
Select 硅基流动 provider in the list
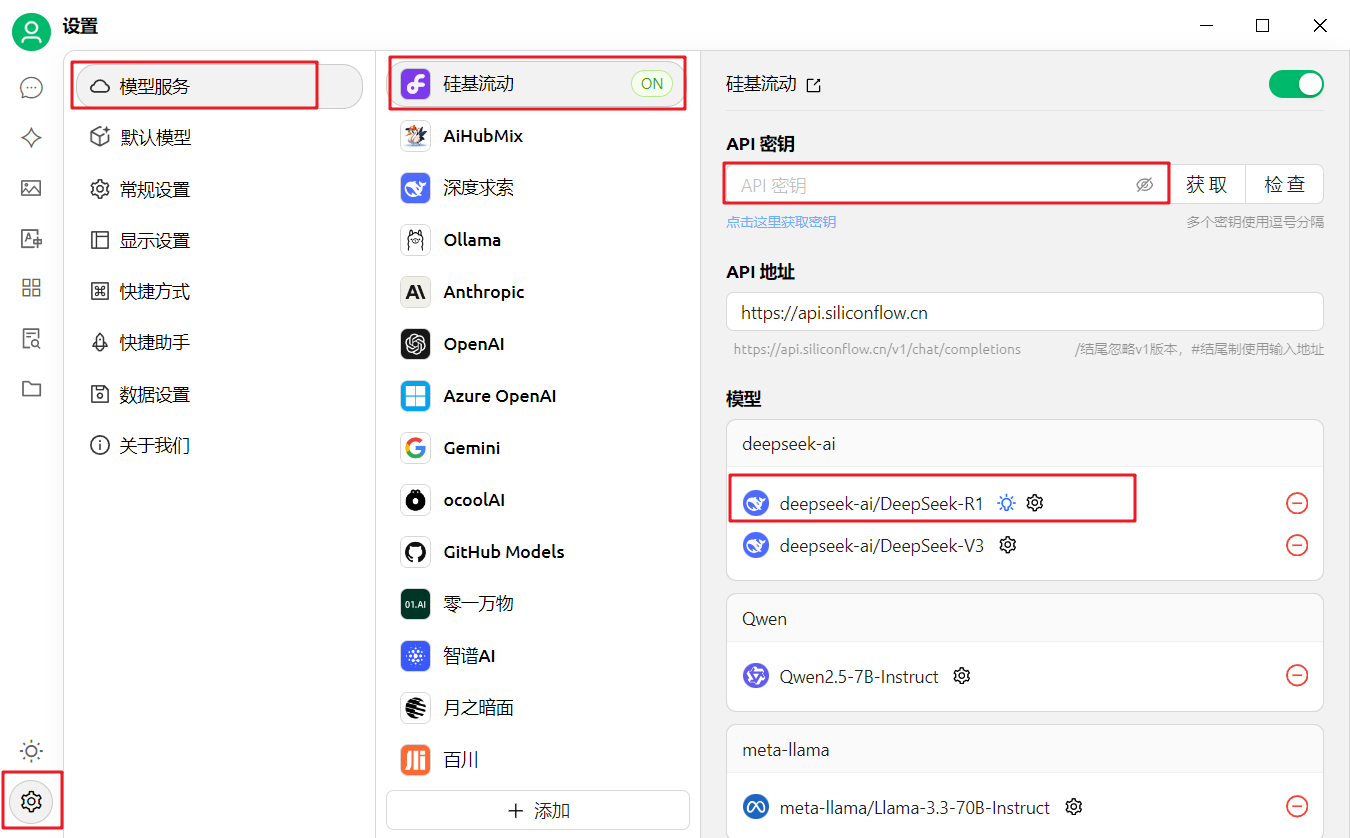(538, 84)
